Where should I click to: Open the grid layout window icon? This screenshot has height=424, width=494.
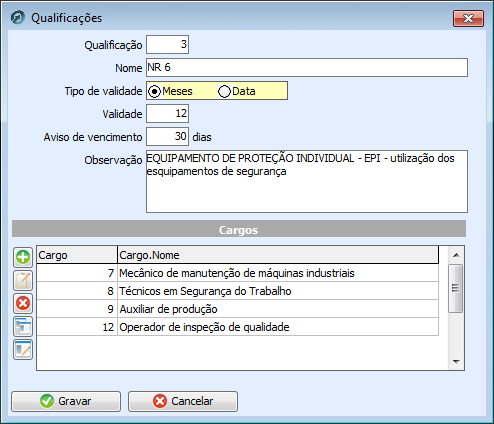(23, 326)
